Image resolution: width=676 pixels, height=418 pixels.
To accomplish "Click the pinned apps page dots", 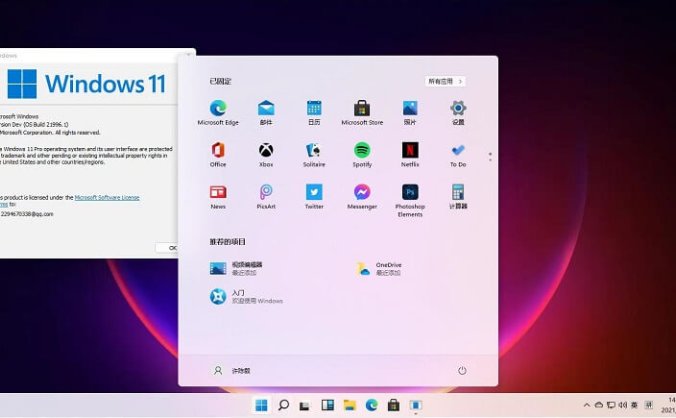I will pyautogui.click(x=490, y=156).
